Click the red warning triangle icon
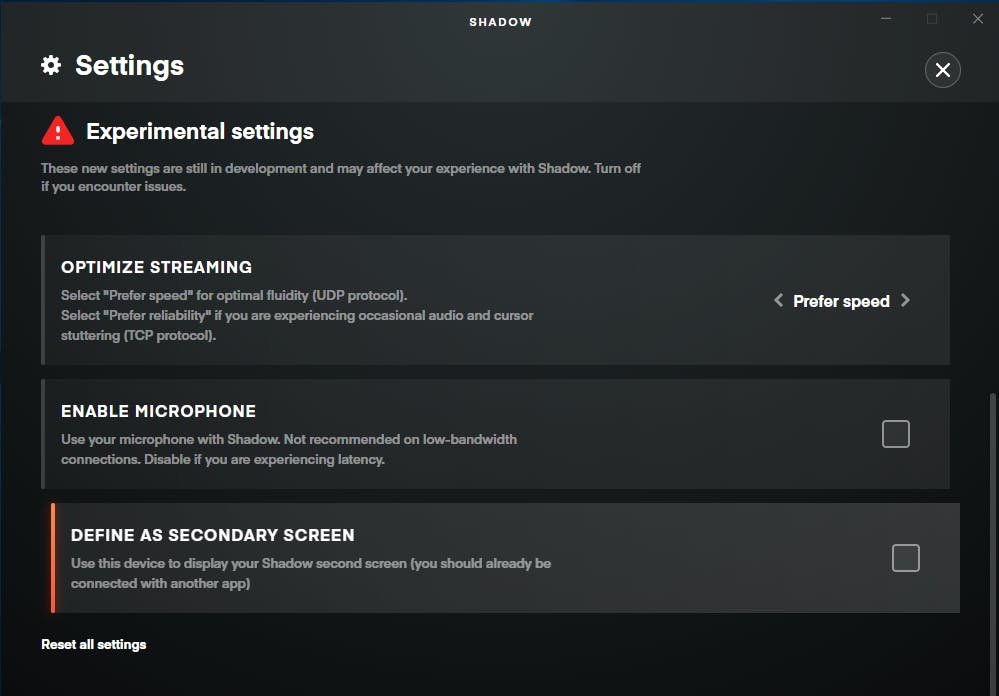 click(x=58, y=131)
